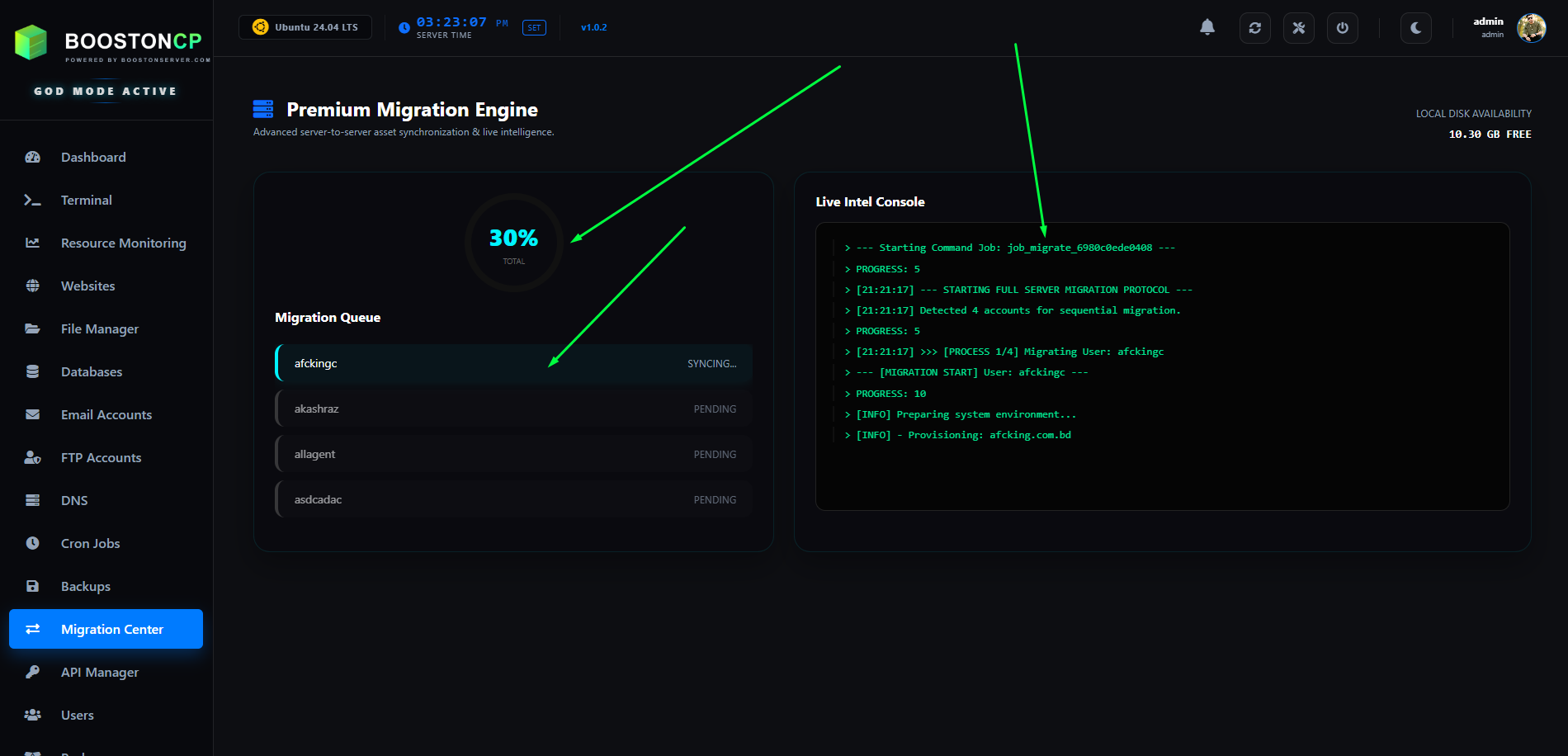Click the API Manager key icon
This screenshot has height=756, width=1568.
click(x=33, y=673)
